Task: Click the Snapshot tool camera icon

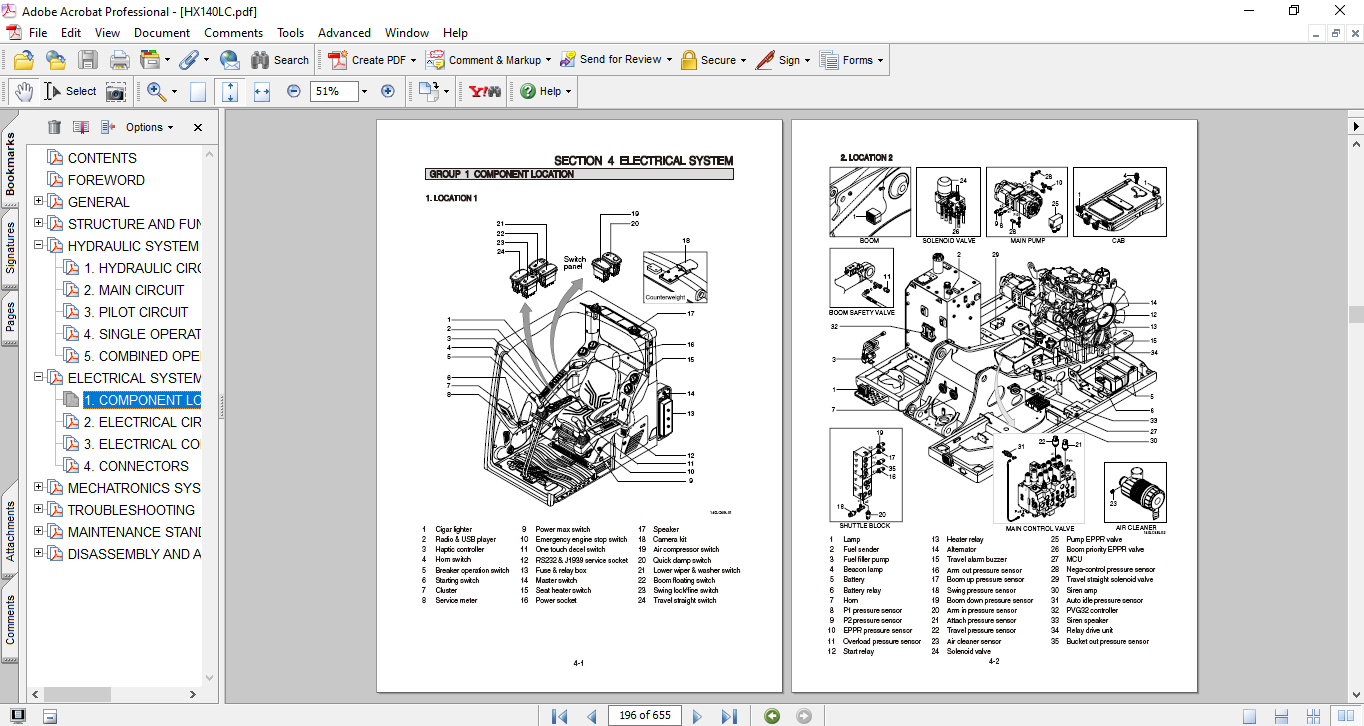Action: tap(117, 91)
